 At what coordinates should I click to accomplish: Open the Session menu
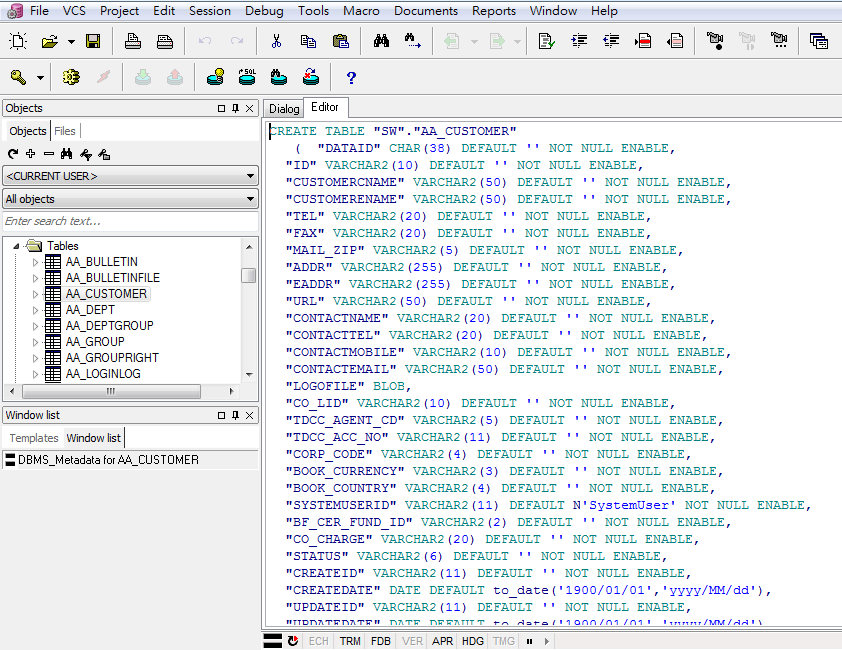[209, 11]
